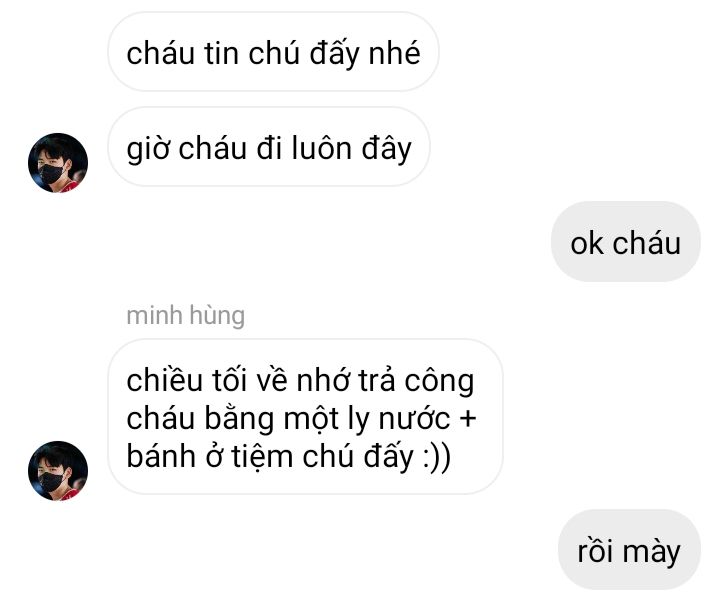This screenshot has width=720, height=608.
Task: Click the 'cháu bằng một ly nước +' line
Action: click(x=301, y=418)
